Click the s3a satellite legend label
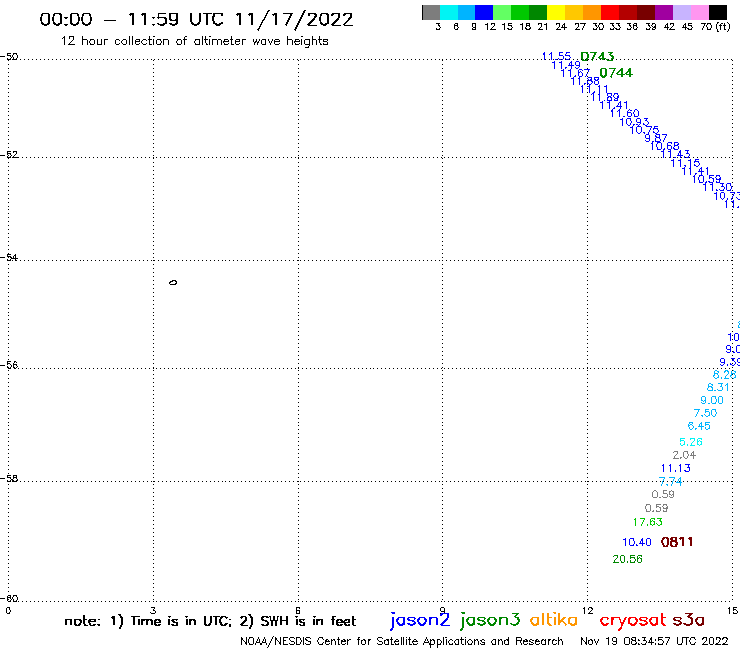740x650 pixels. coord(689,620)
